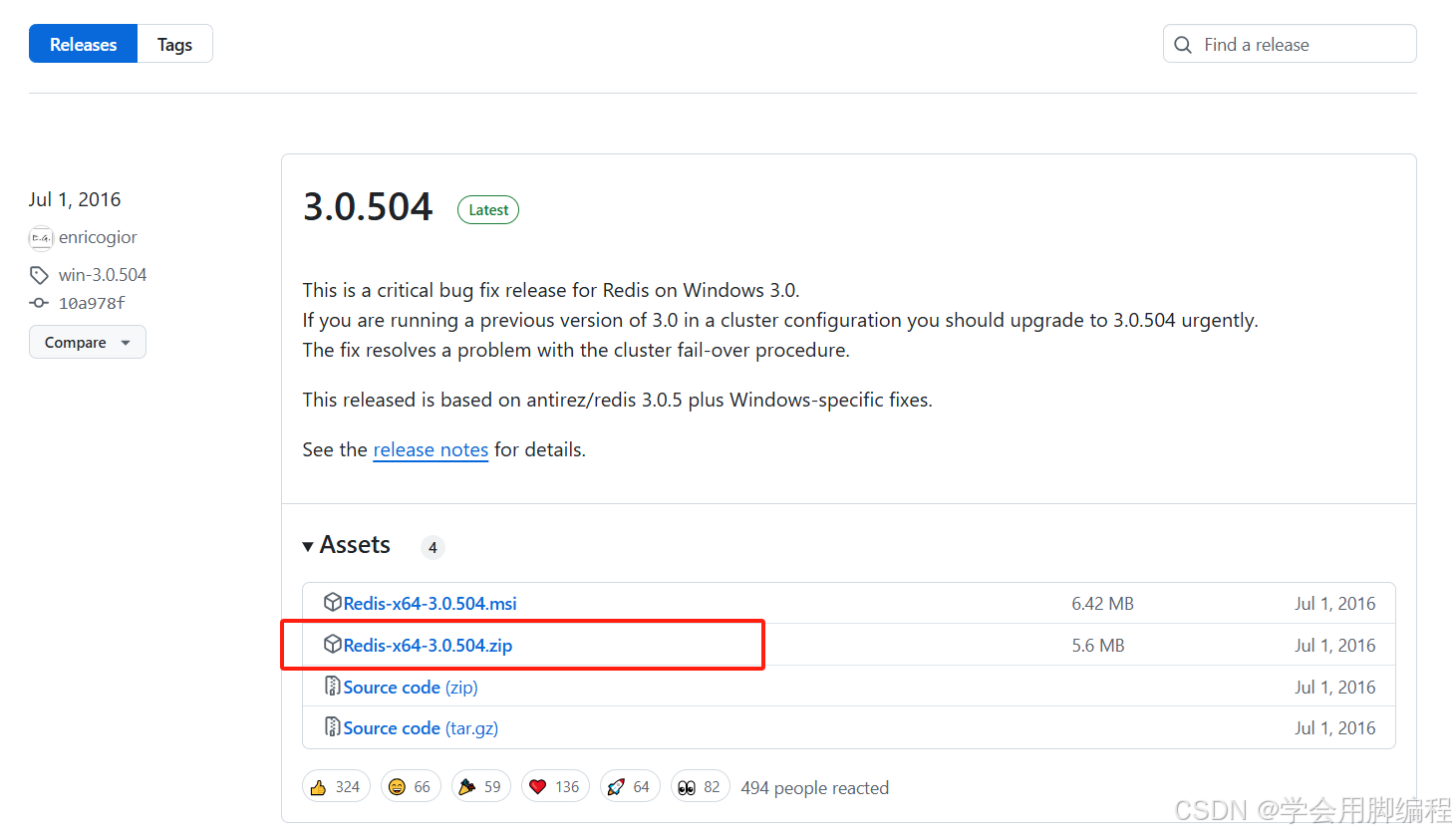Click the 494 people reacted text
1456x836 pixels.
tap(814, 788)
